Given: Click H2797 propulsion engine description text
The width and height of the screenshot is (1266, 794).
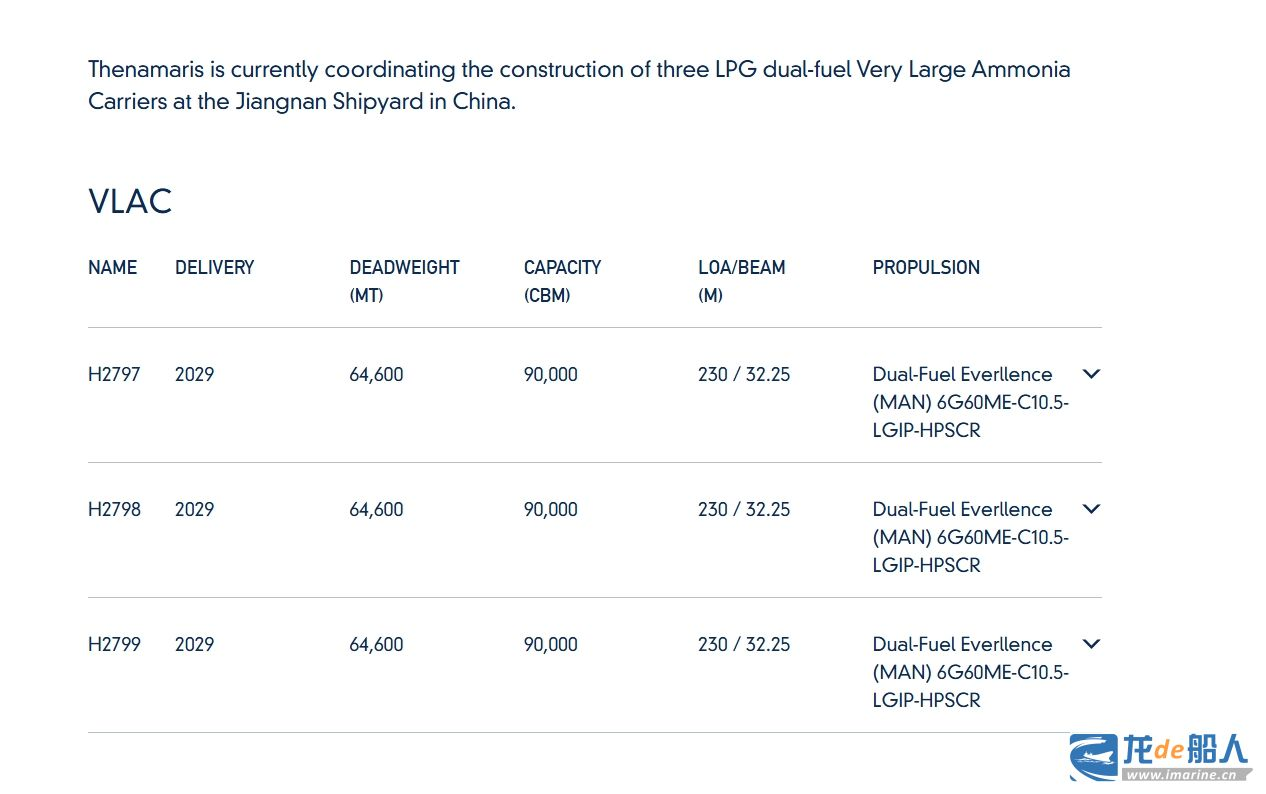Looking at the screenshot, I should 970,402.
